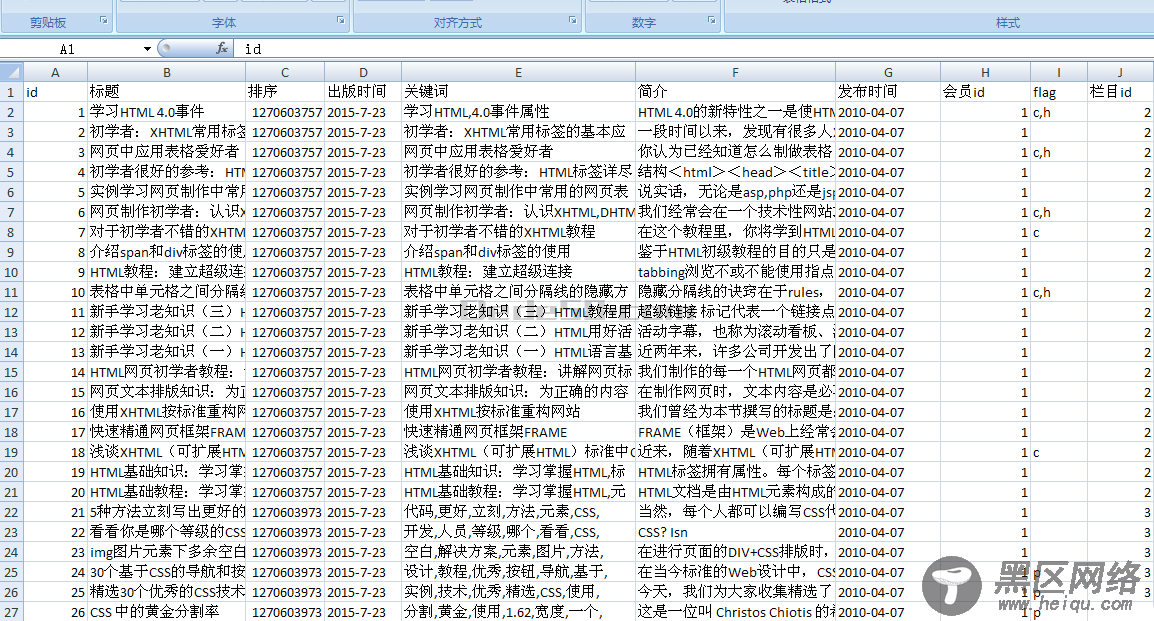Open the 剪贴板 group dialog launcher
The width and height of the screenshot is (1154, 621).
click(x=104, y=21)
